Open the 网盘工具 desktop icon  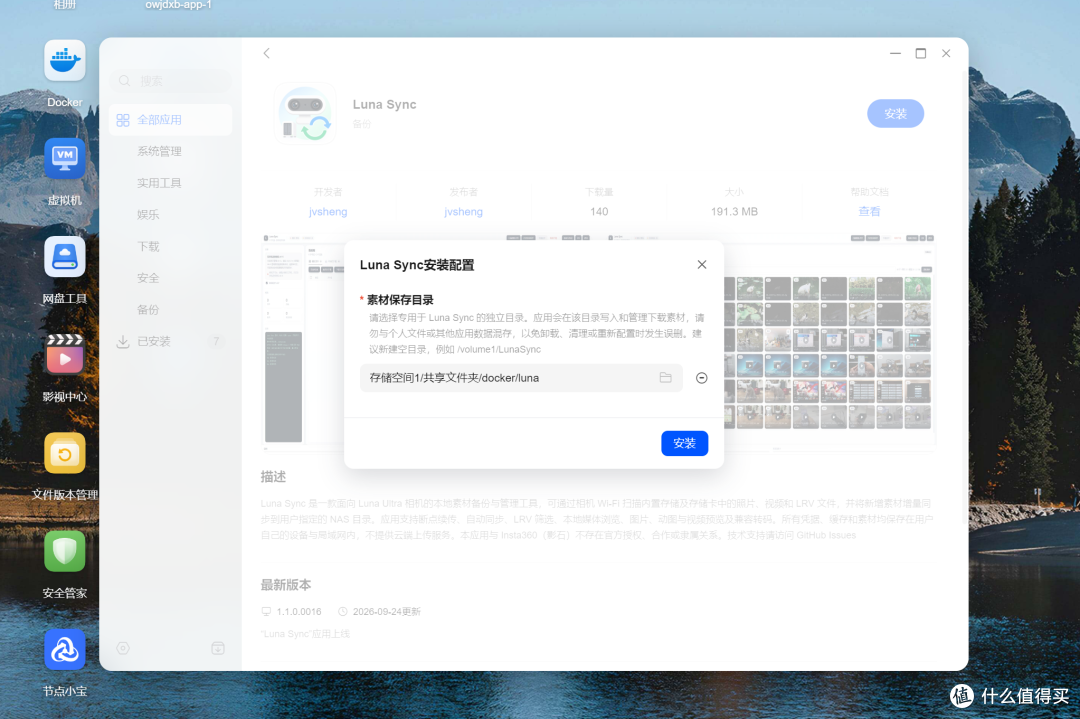coord(65,257)
